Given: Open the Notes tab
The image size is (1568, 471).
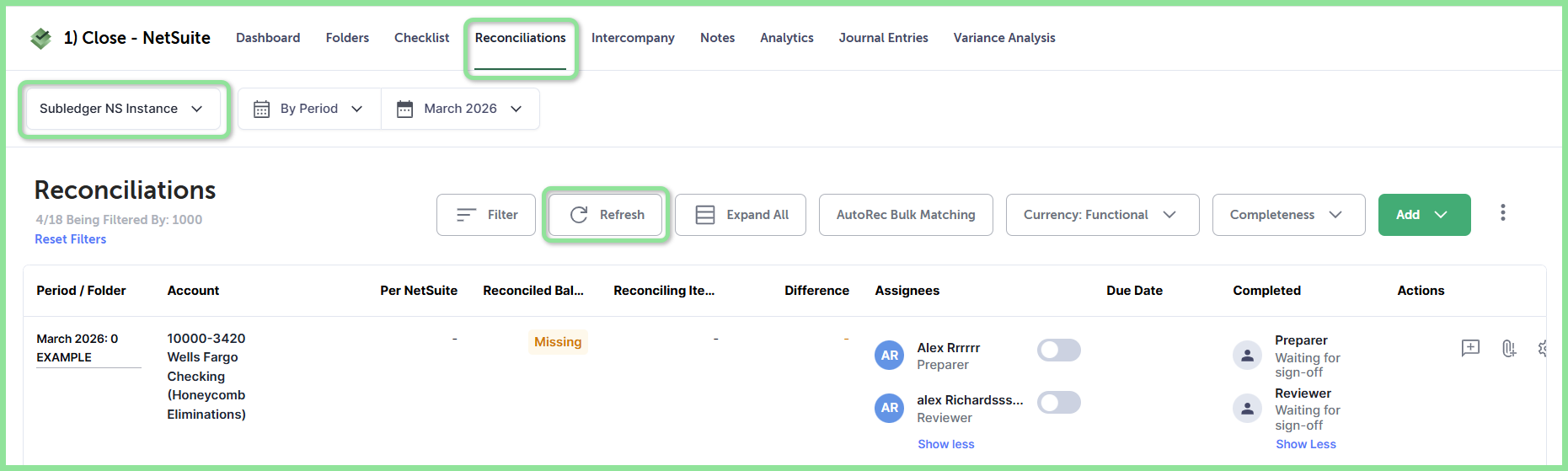Looking at the screenshot, I should tap(717, 38).
